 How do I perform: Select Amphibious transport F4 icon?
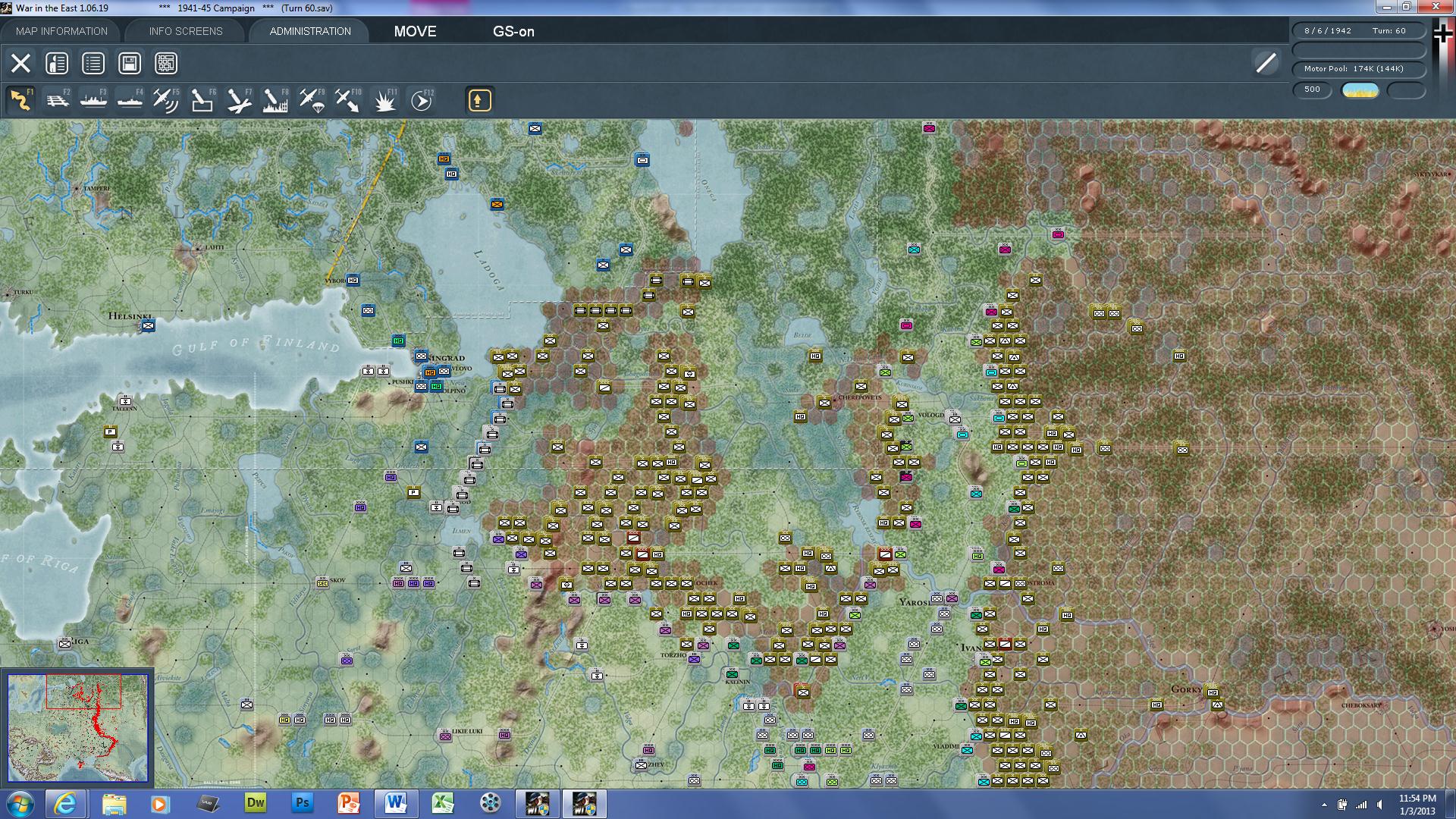[130, 100]
